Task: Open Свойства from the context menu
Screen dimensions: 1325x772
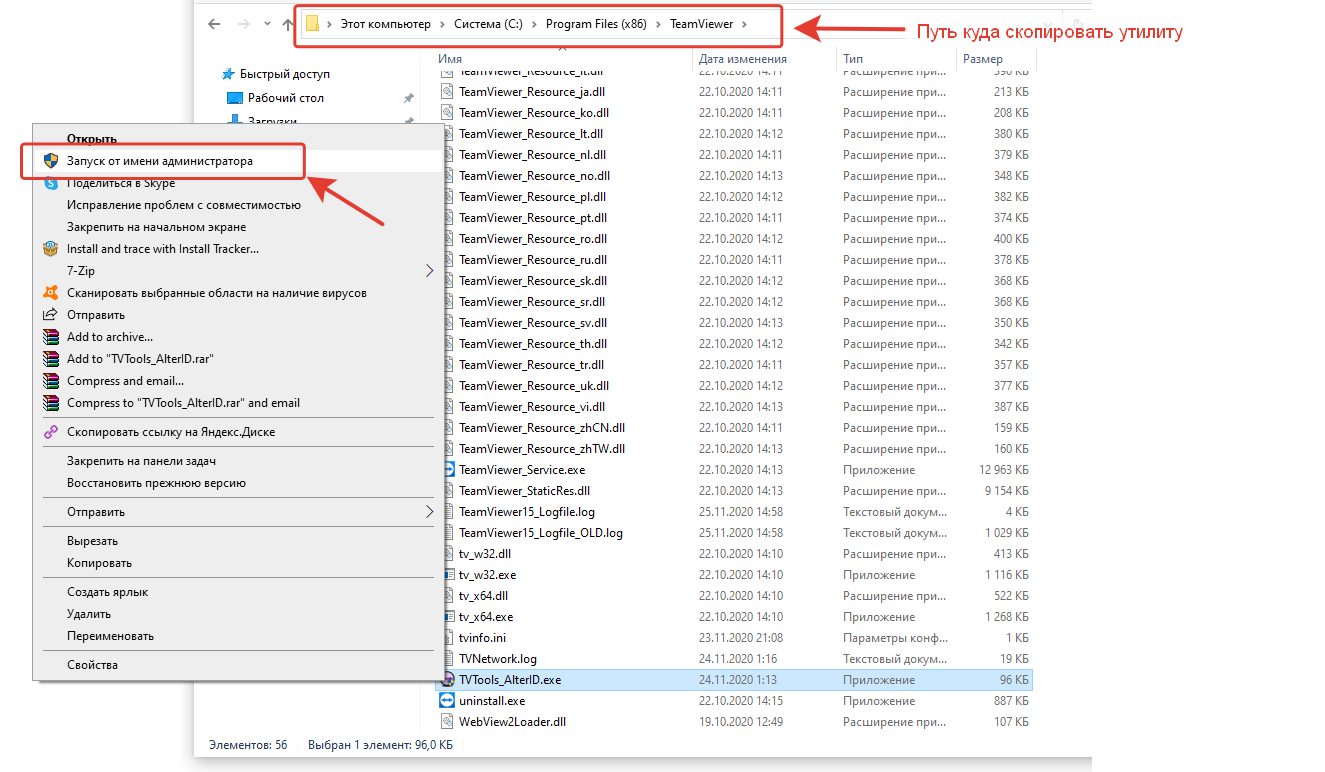Action: 92,665
